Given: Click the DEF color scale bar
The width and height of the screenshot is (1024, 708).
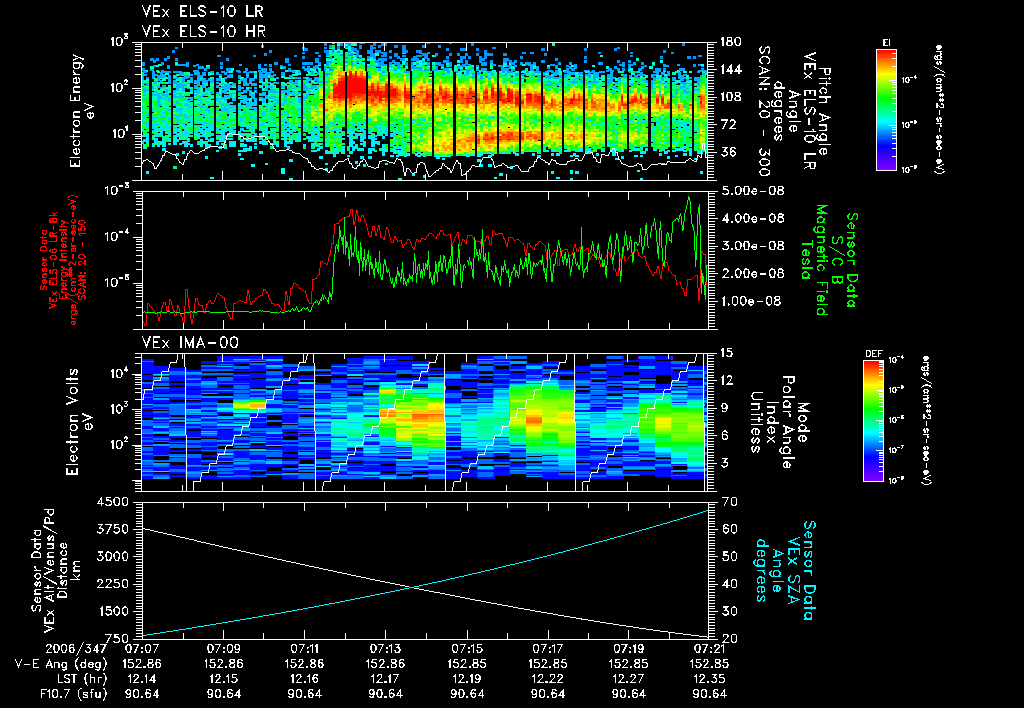Looking at the screenshot, I should (874, 421).
